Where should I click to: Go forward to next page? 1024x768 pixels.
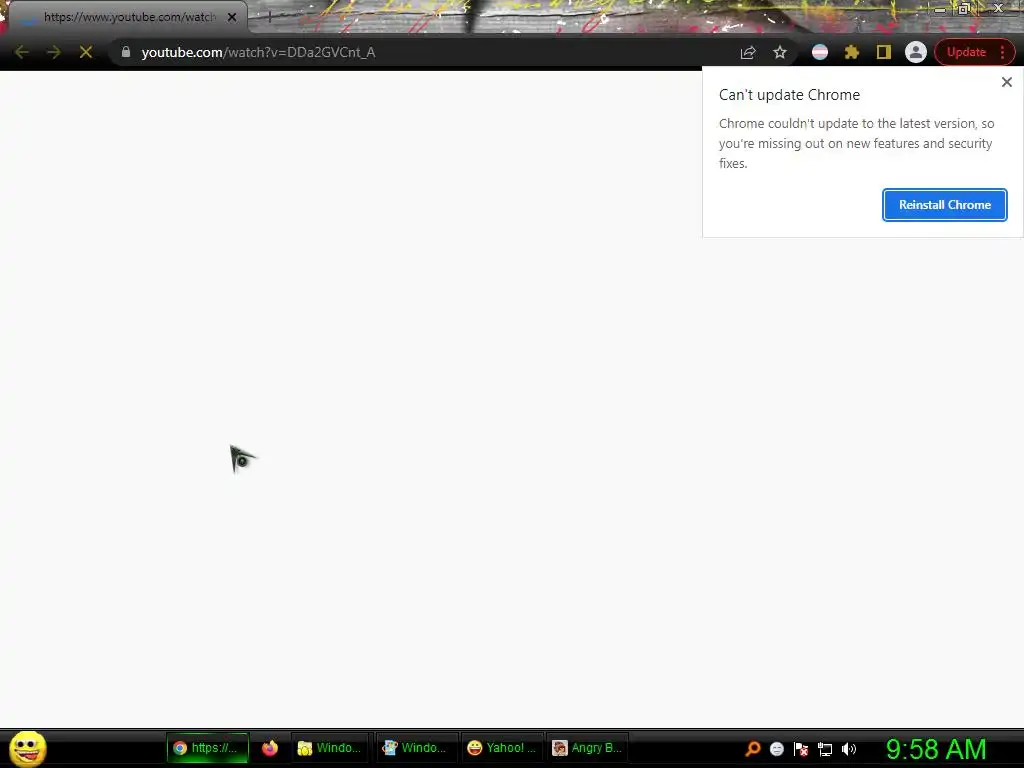tap(54, 52)
